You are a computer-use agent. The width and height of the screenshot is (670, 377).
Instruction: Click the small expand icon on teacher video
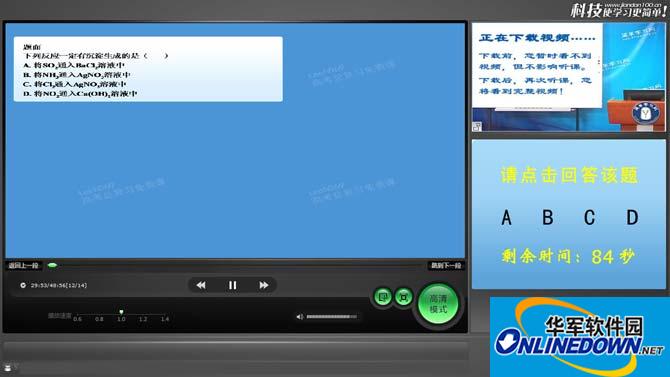[x=477, y=127]
